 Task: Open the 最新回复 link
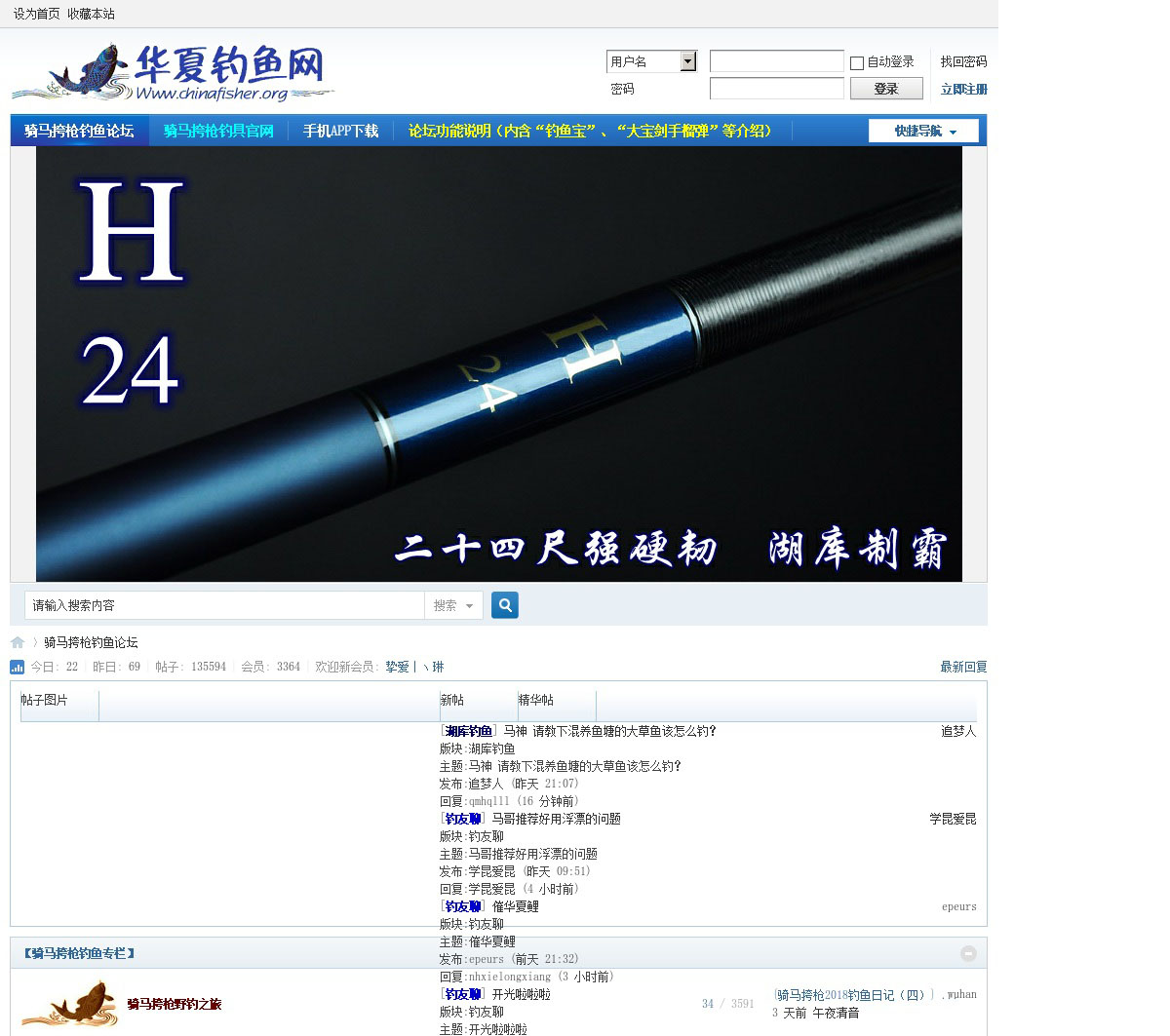(963, 667)
